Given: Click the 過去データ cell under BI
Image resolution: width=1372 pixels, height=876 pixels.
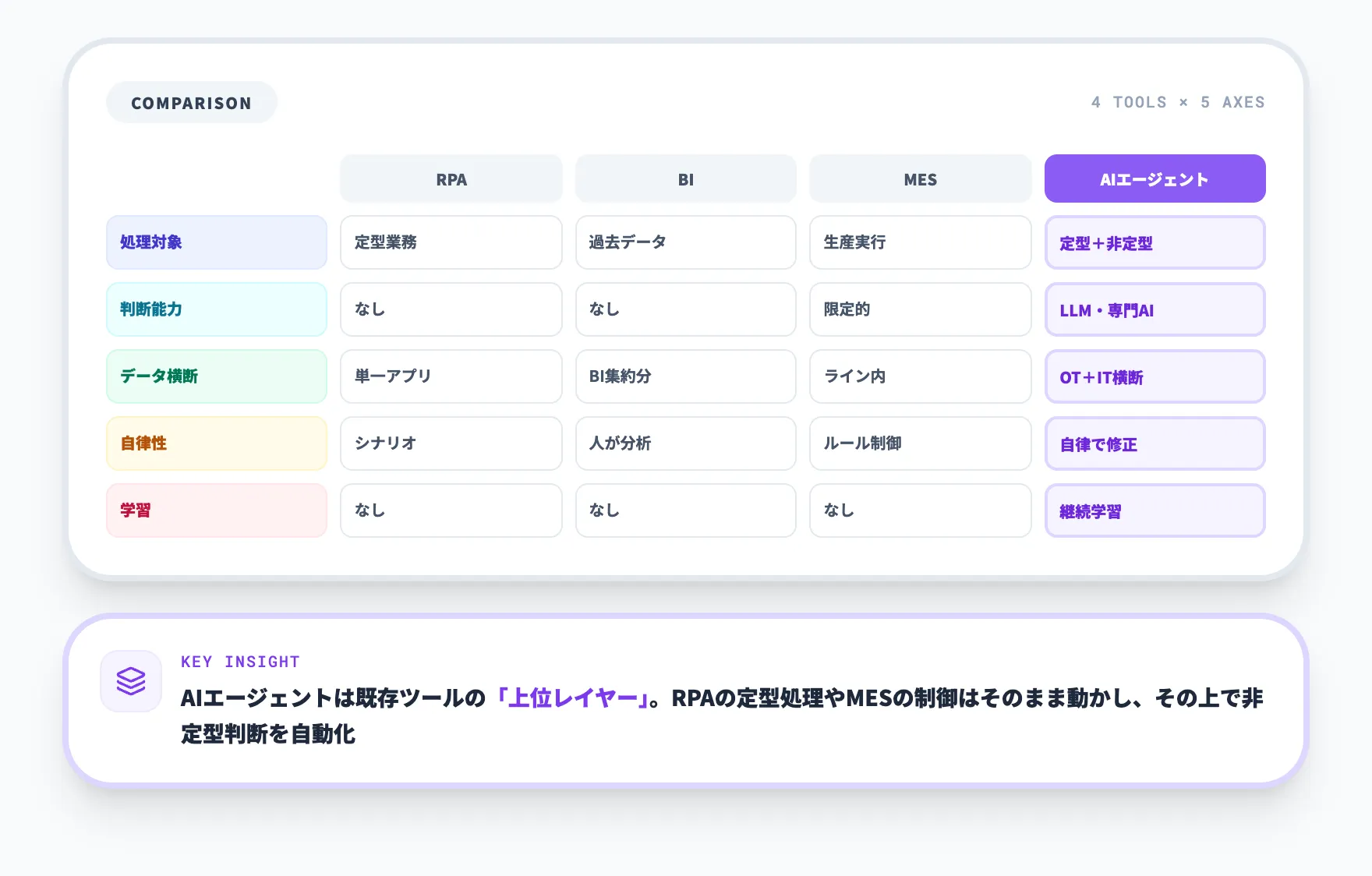Looking at the screenshot, I should pos(685,242).
